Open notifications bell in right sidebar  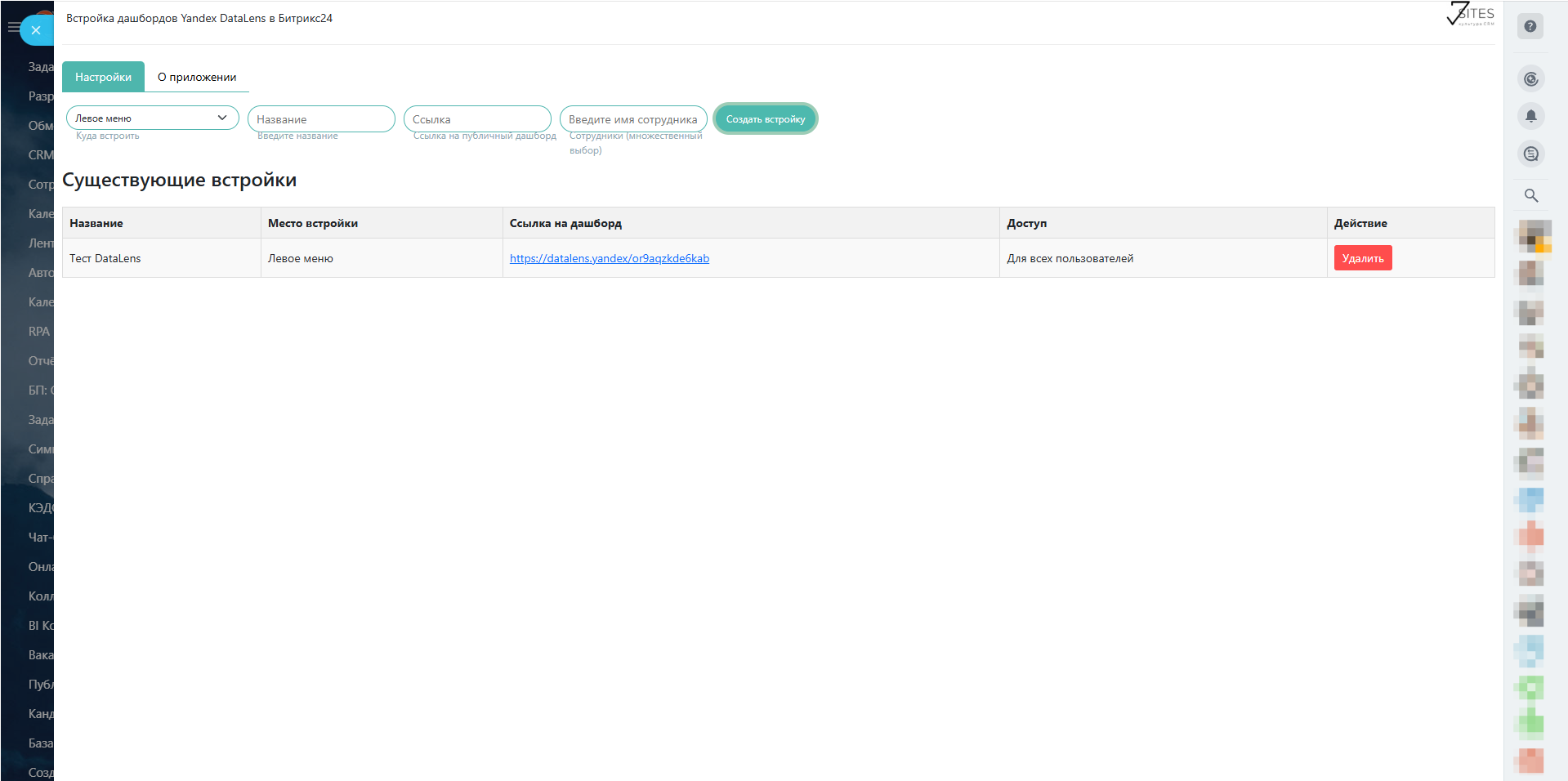click(1531, 116)
